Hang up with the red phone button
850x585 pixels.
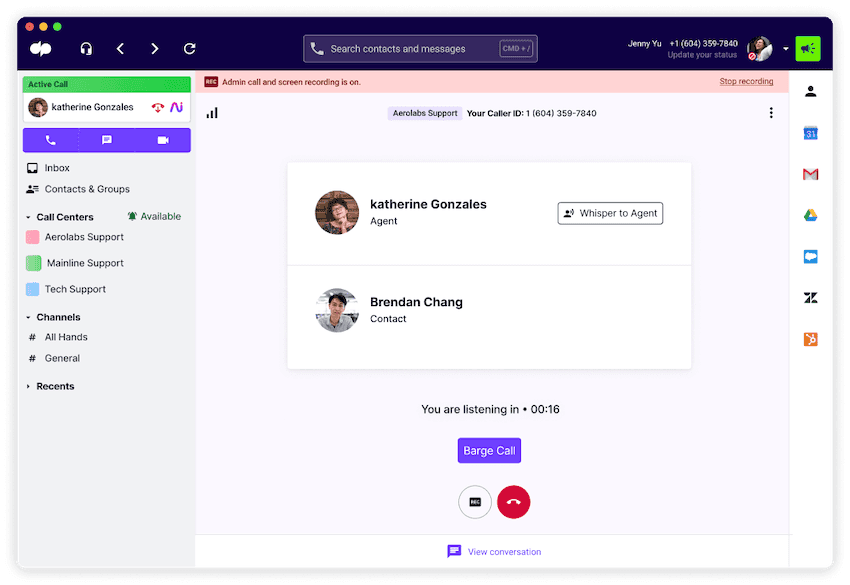(513, 502)
